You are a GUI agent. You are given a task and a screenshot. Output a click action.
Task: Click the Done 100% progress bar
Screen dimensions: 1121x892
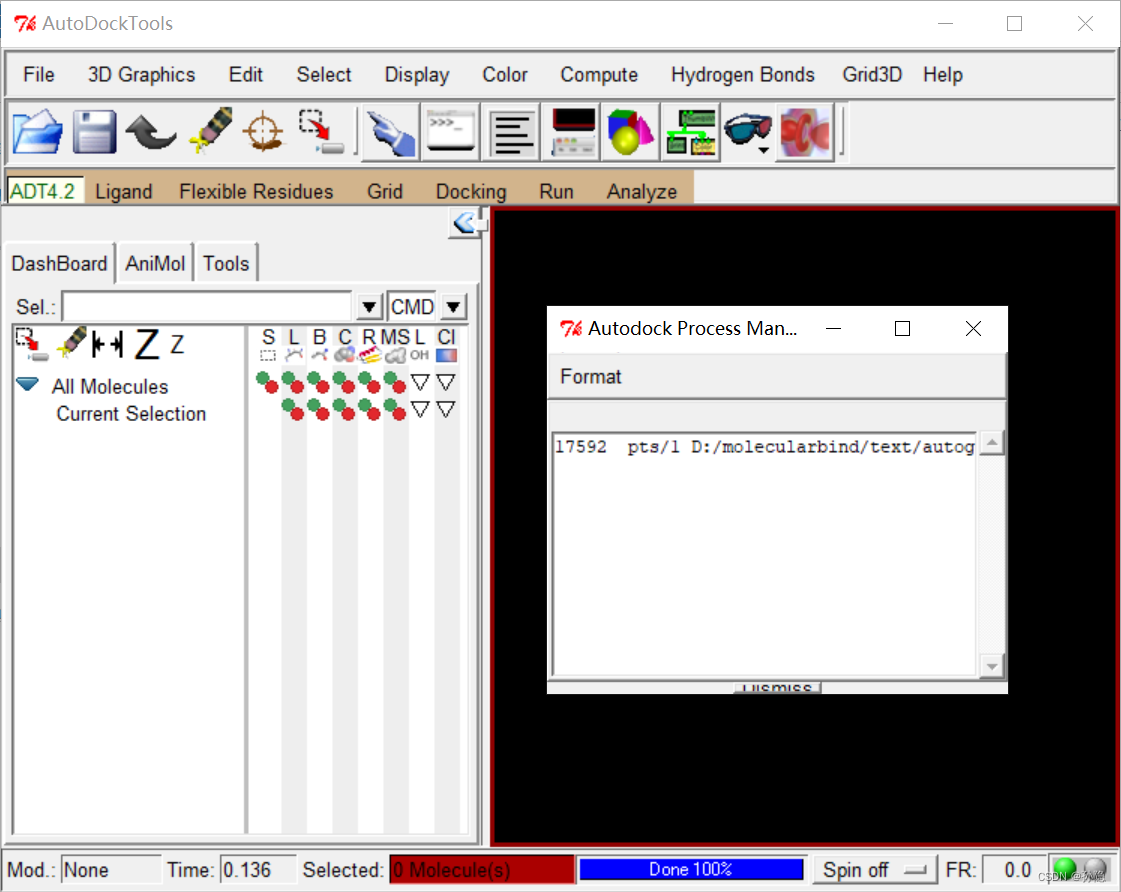click(x=691, y=869)
